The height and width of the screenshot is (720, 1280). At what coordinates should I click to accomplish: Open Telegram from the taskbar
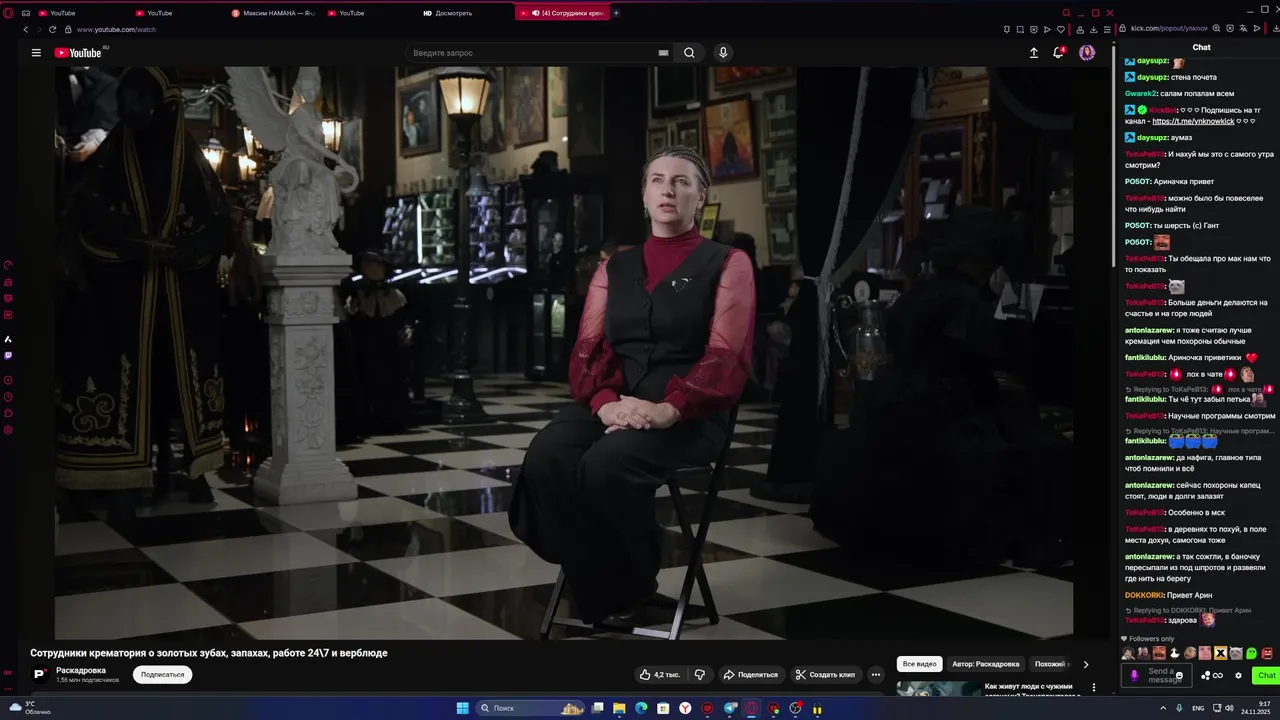point(730,708)
